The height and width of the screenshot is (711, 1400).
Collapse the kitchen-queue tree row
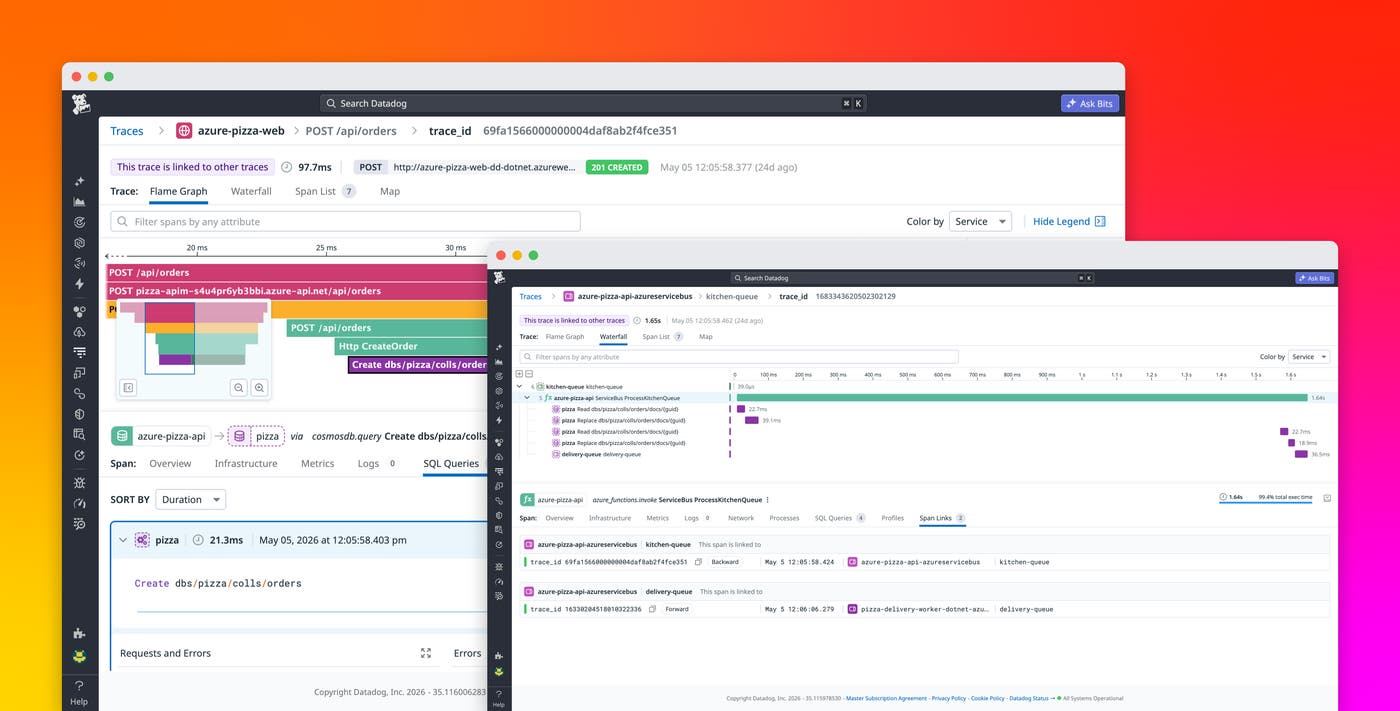pos(519,386)
